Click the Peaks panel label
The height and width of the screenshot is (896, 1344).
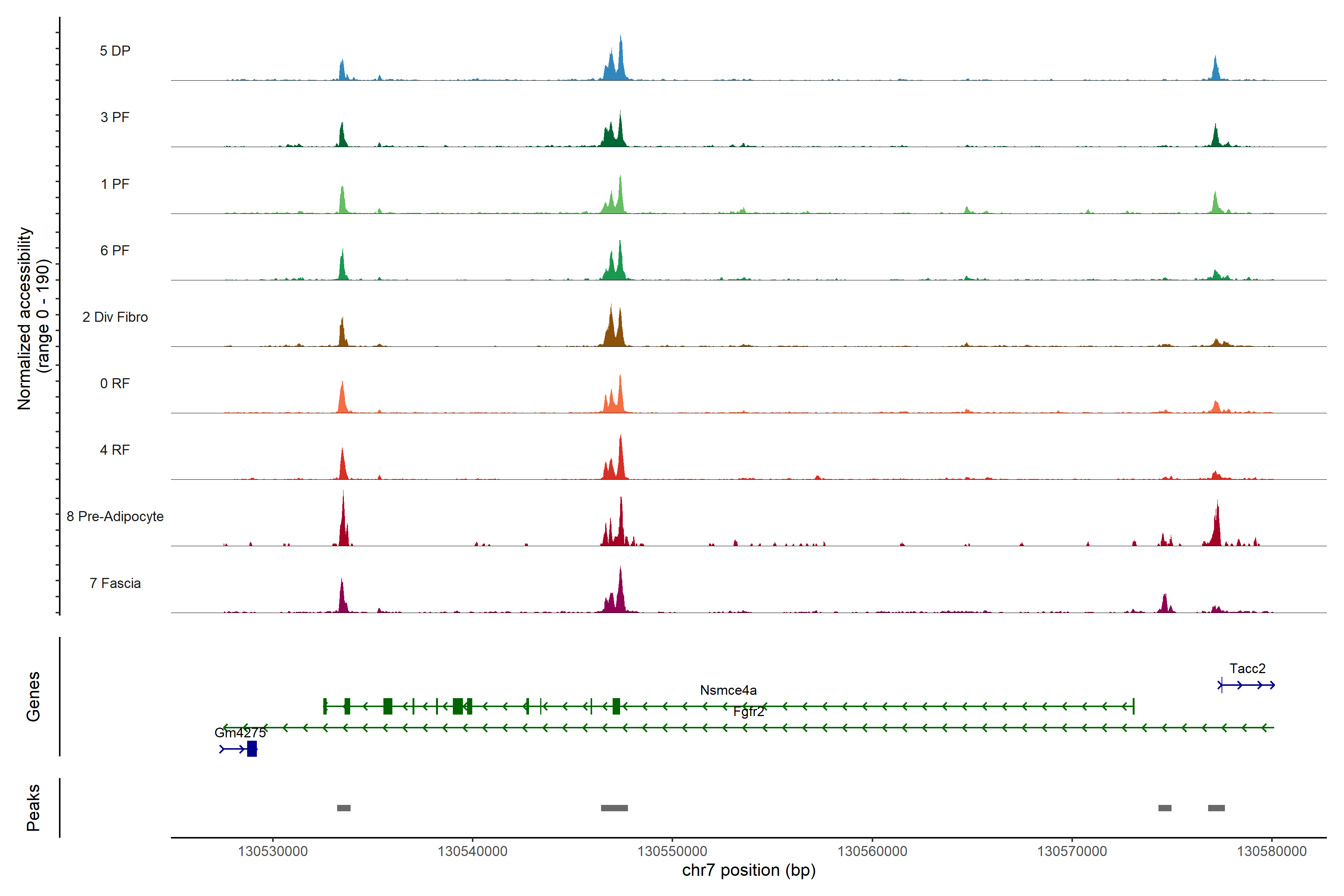coord(33,807)
